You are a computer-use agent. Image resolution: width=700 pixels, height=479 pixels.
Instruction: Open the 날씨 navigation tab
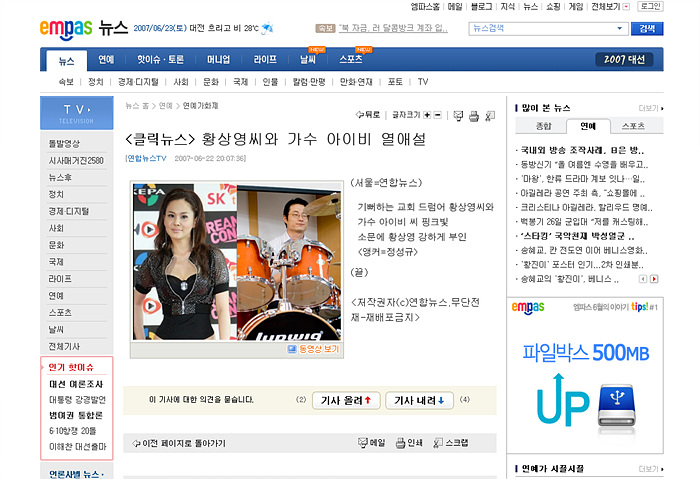[308, 59]
